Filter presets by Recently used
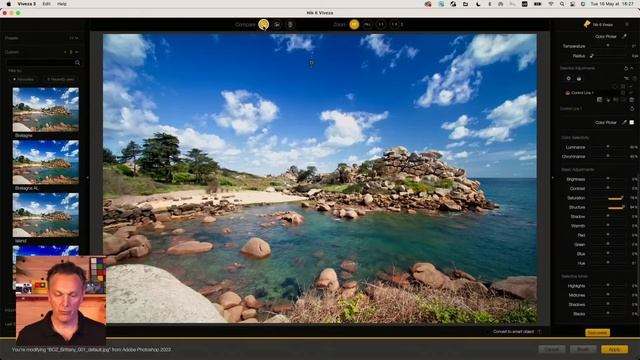 click(60, 79)
